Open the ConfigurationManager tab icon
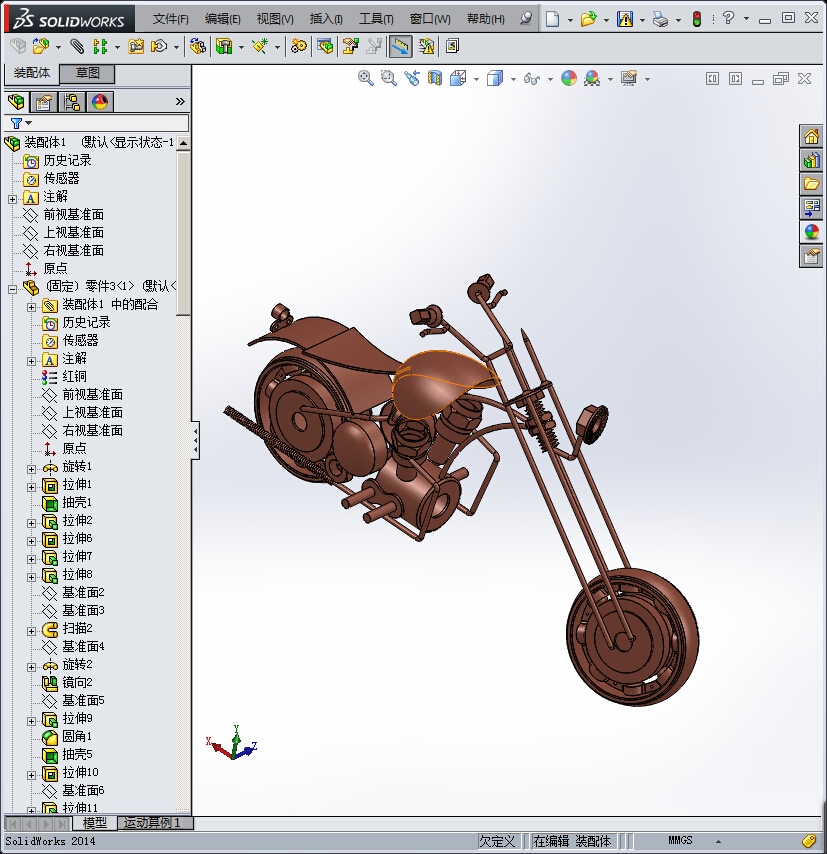 [72, 102]
